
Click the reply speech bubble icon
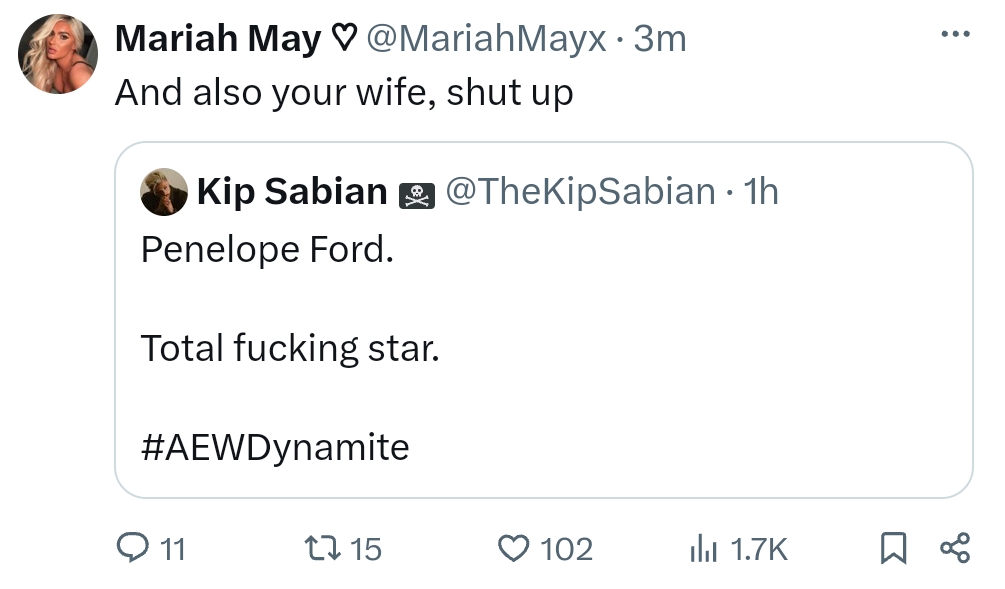133,548
